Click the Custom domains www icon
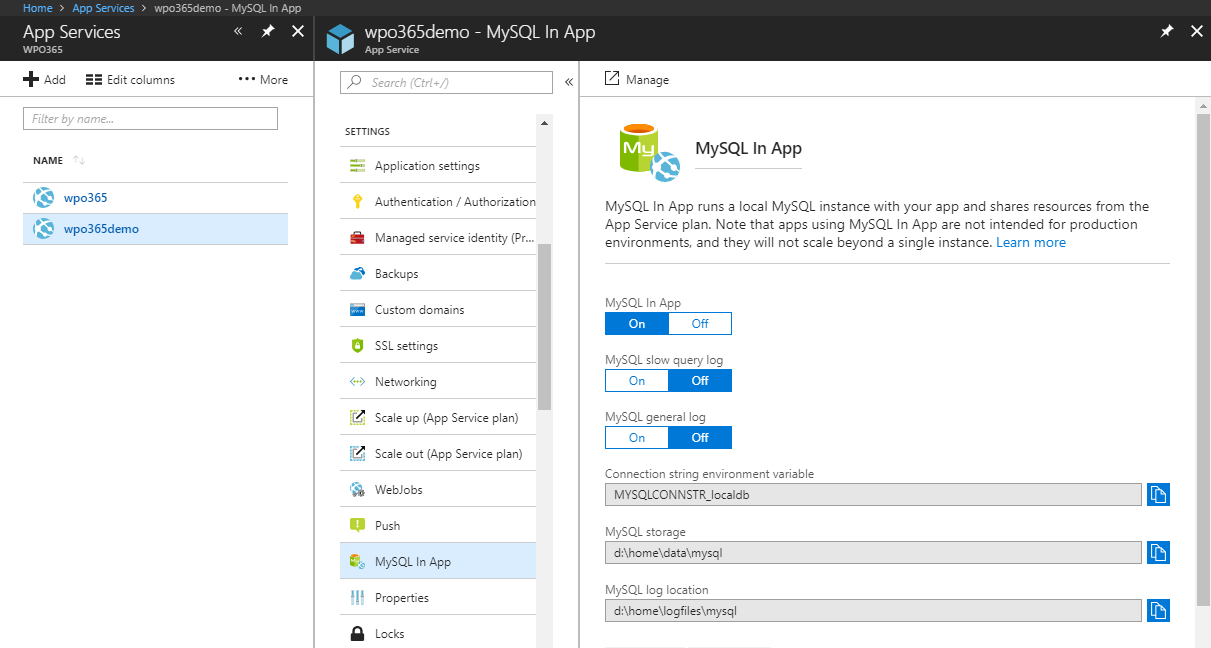This screenshot has height=648, width=1211. tap(357, 310)
